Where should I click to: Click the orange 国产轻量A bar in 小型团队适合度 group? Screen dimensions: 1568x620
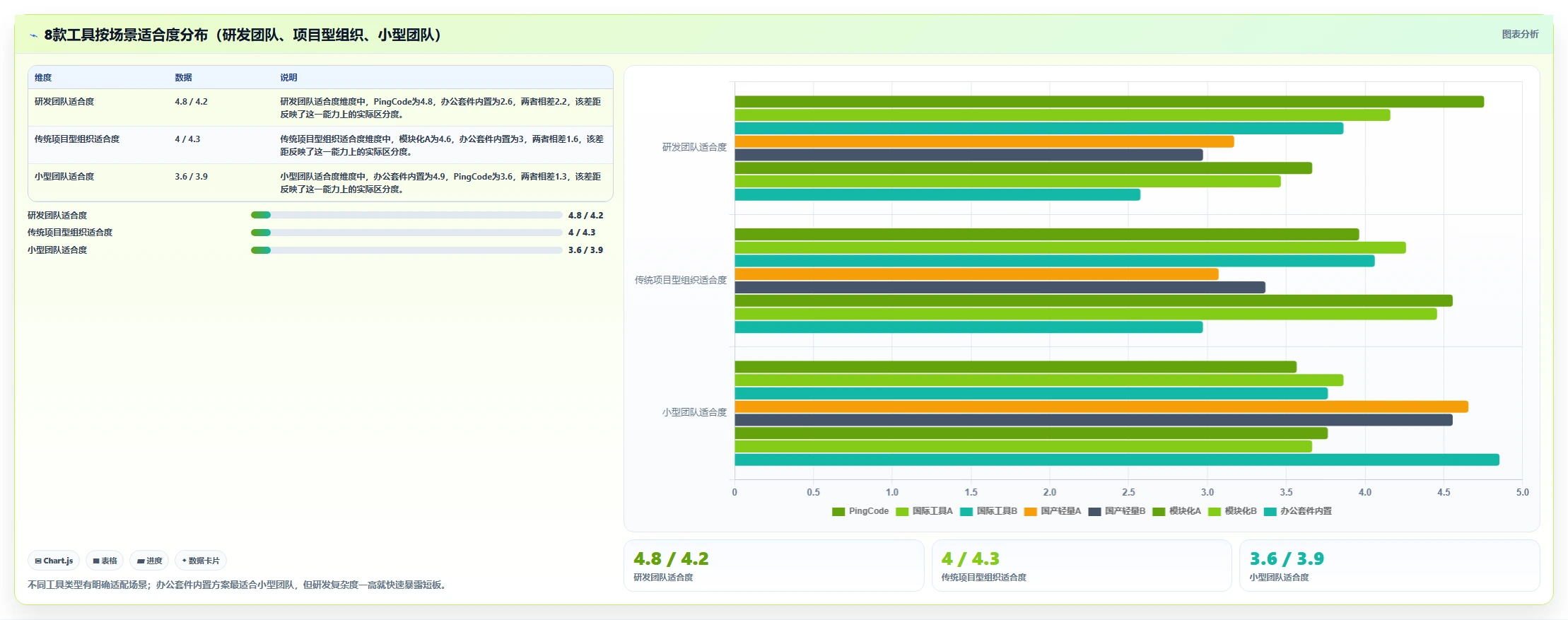(1101, 407)
